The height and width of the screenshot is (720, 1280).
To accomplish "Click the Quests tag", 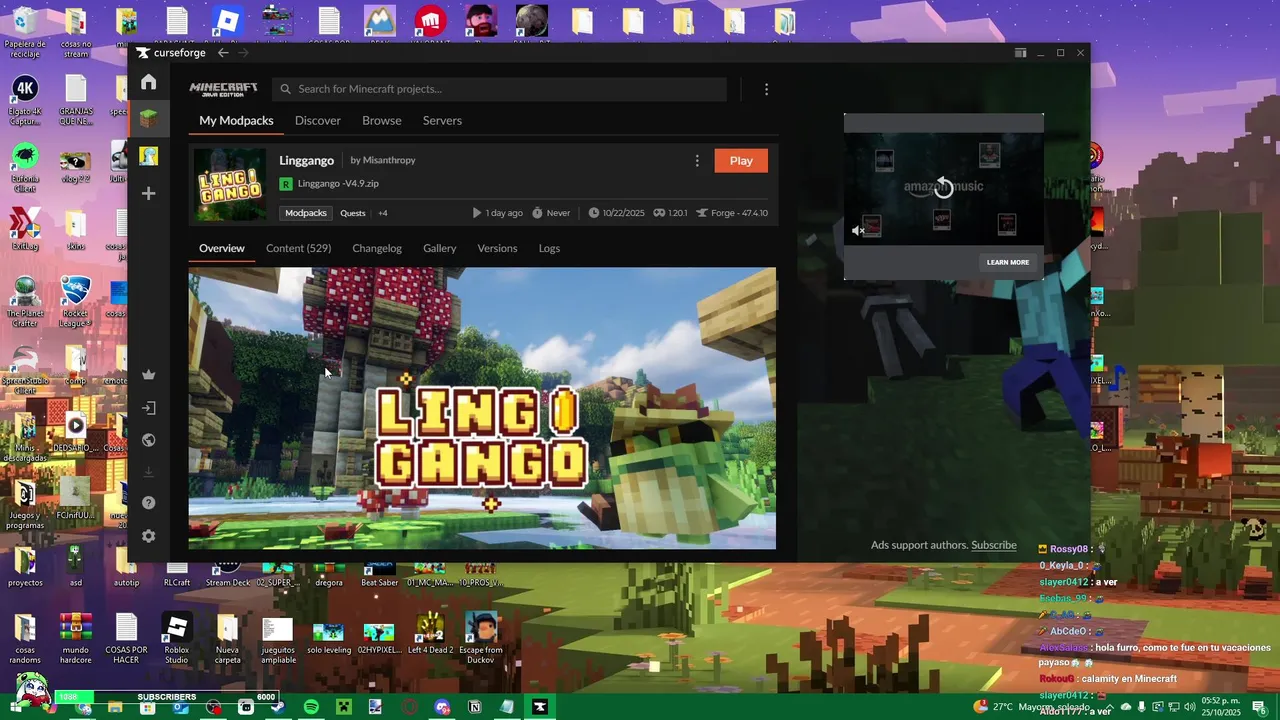I will point(353,213).
